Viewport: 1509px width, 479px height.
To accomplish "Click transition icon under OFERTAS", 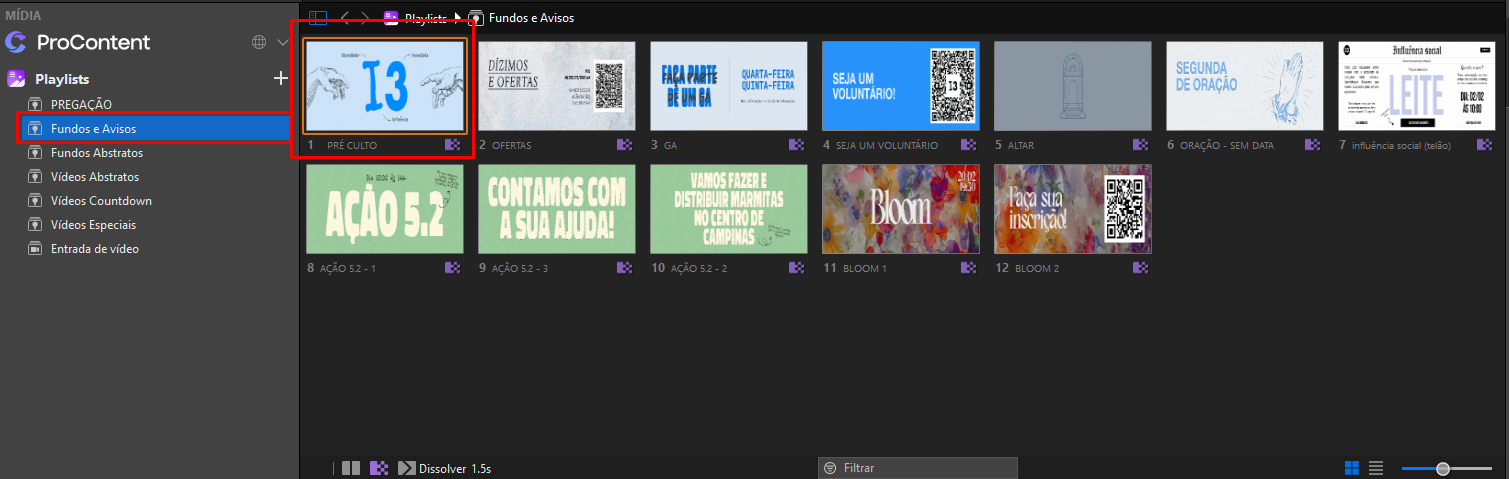I will (625, 145).
